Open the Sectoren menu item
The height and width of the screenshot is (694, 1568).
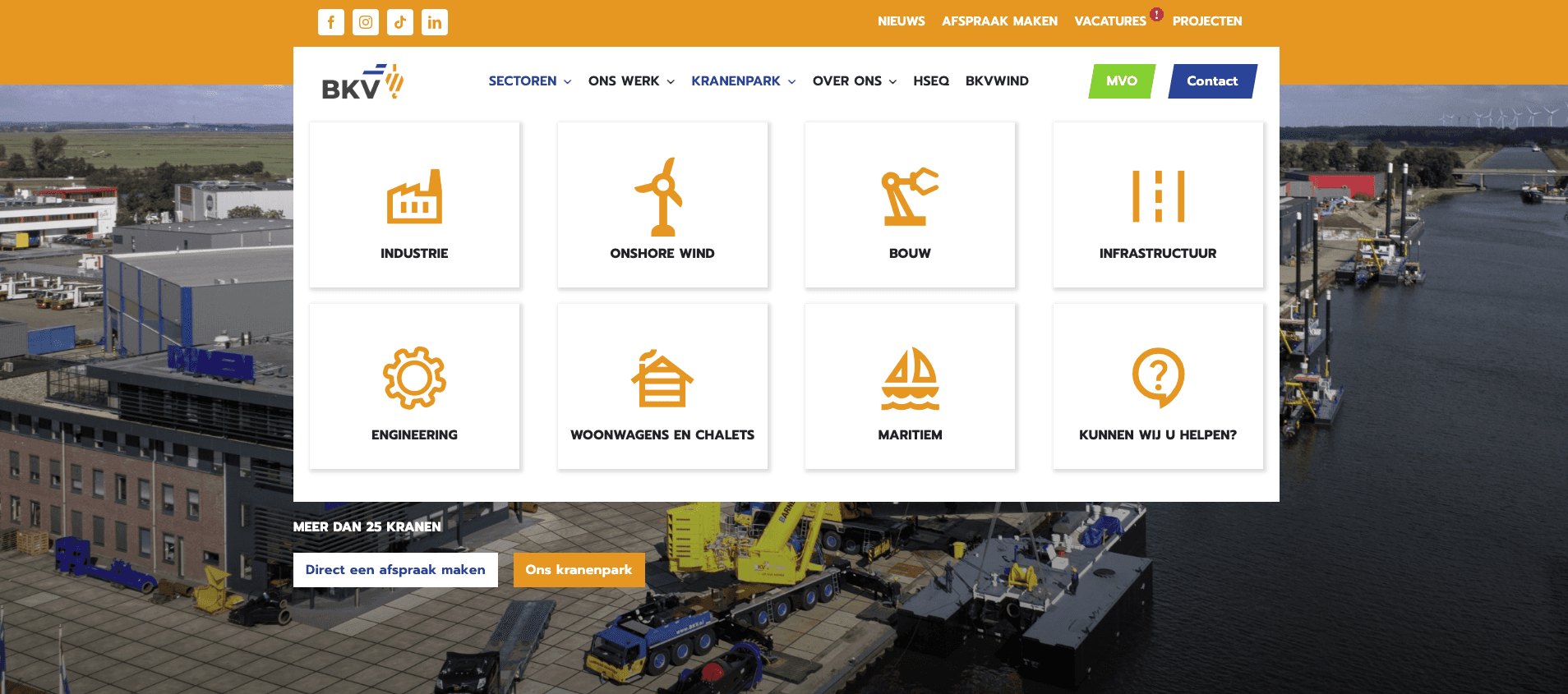pyautogui.click(x=523, y=81)
